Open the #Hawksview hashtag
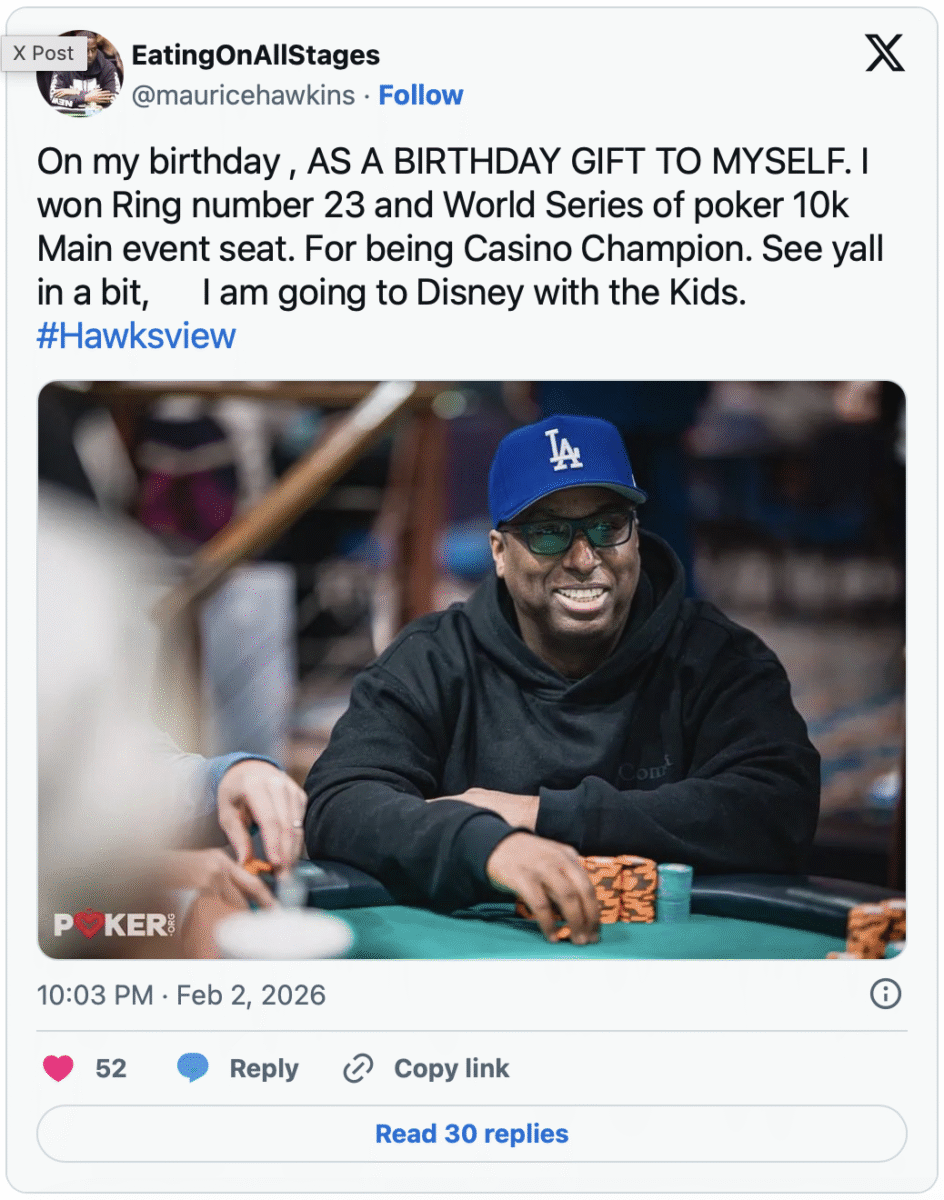 (136, 335)
